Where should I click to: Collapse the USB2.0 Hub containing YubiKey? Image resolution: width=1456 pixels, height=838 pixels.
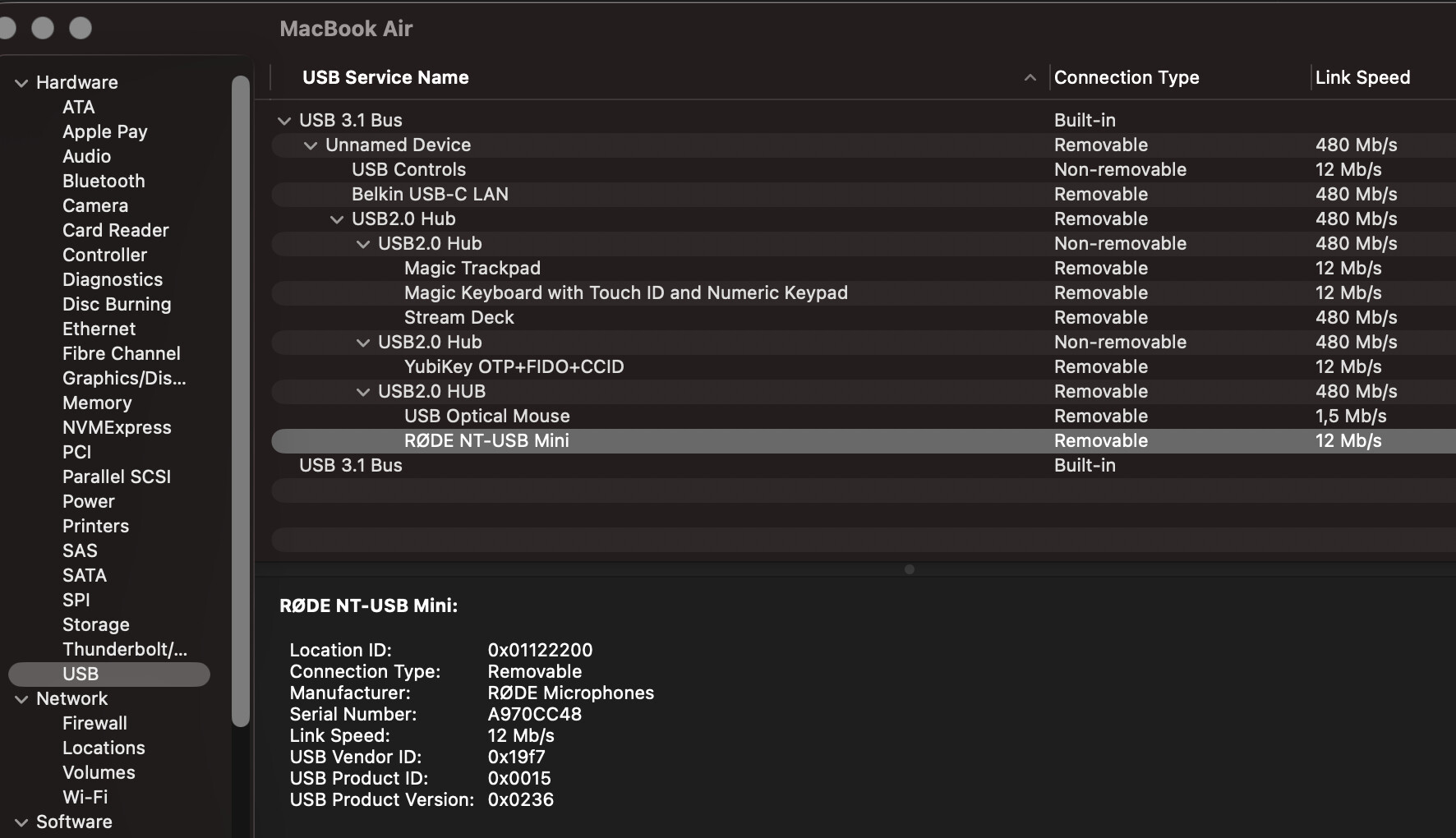coord(363,343)
